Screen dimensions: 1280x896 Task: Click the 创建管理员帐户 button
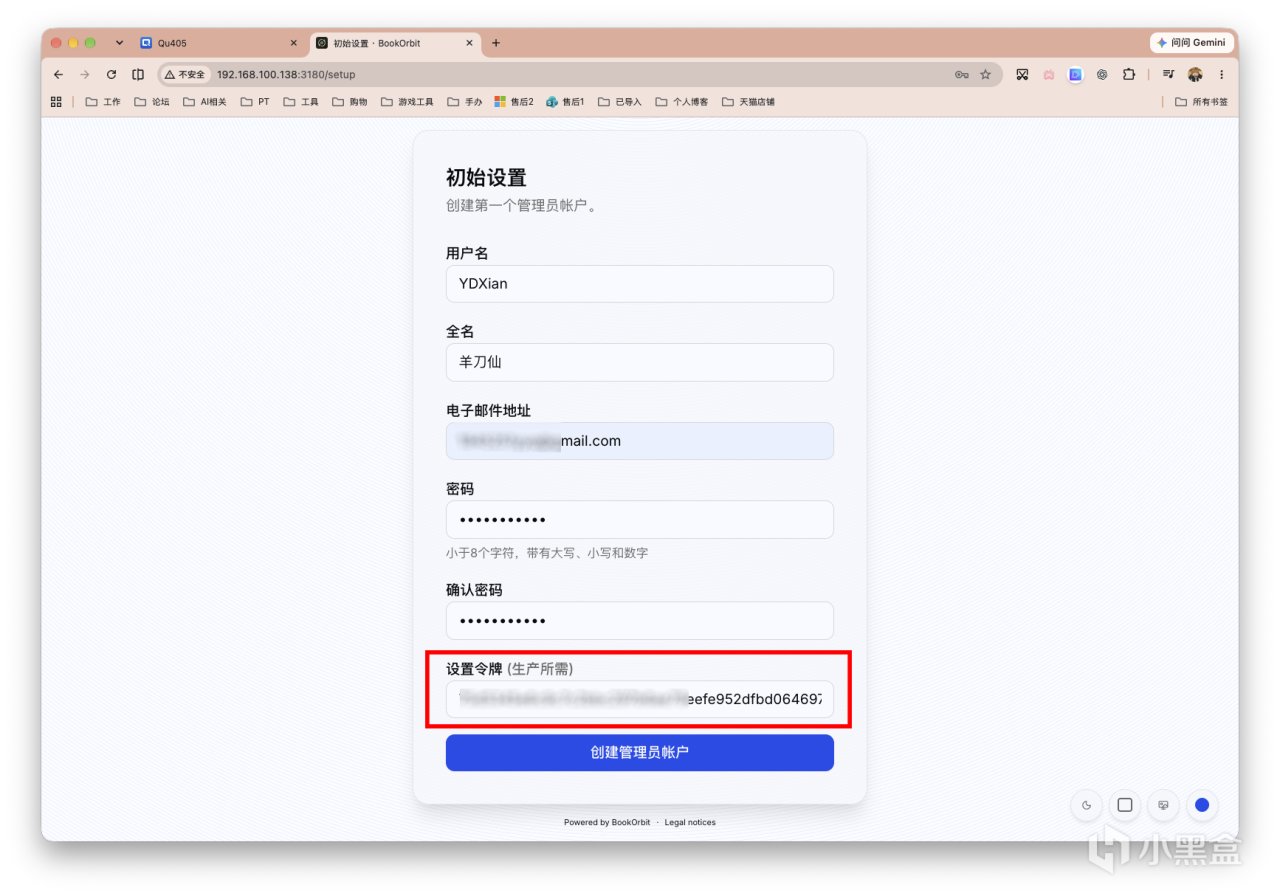tap(640, 753)
